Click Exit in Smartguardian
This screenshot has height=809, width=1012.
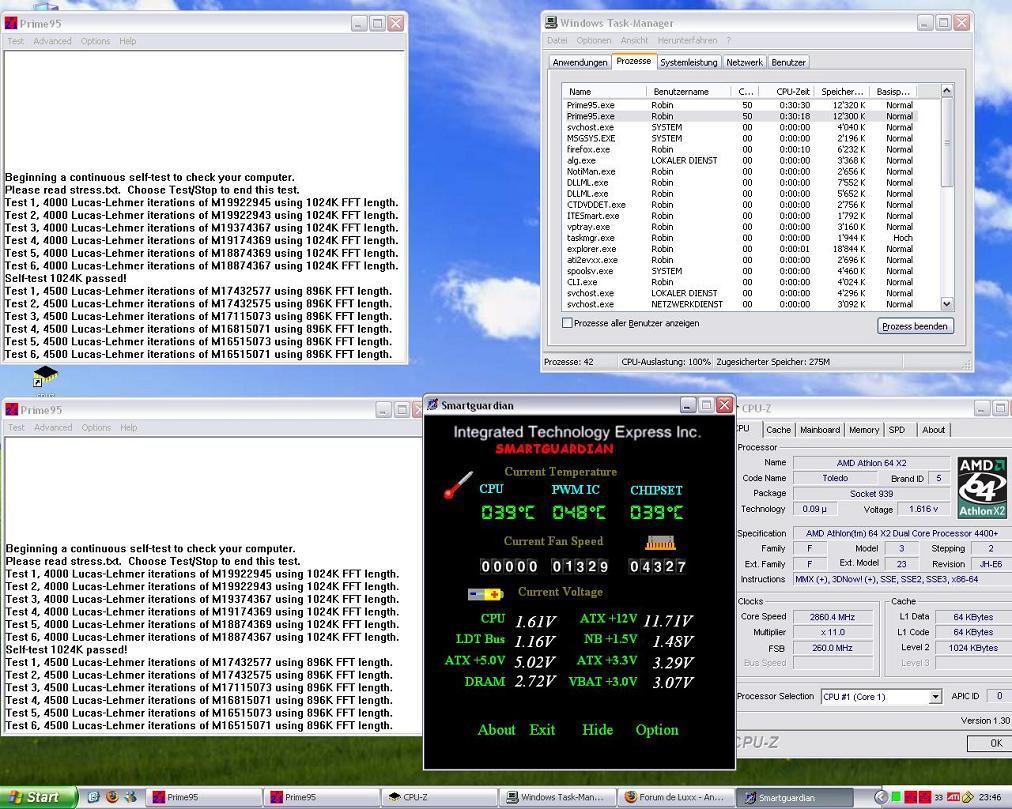(x=542, y=730)
